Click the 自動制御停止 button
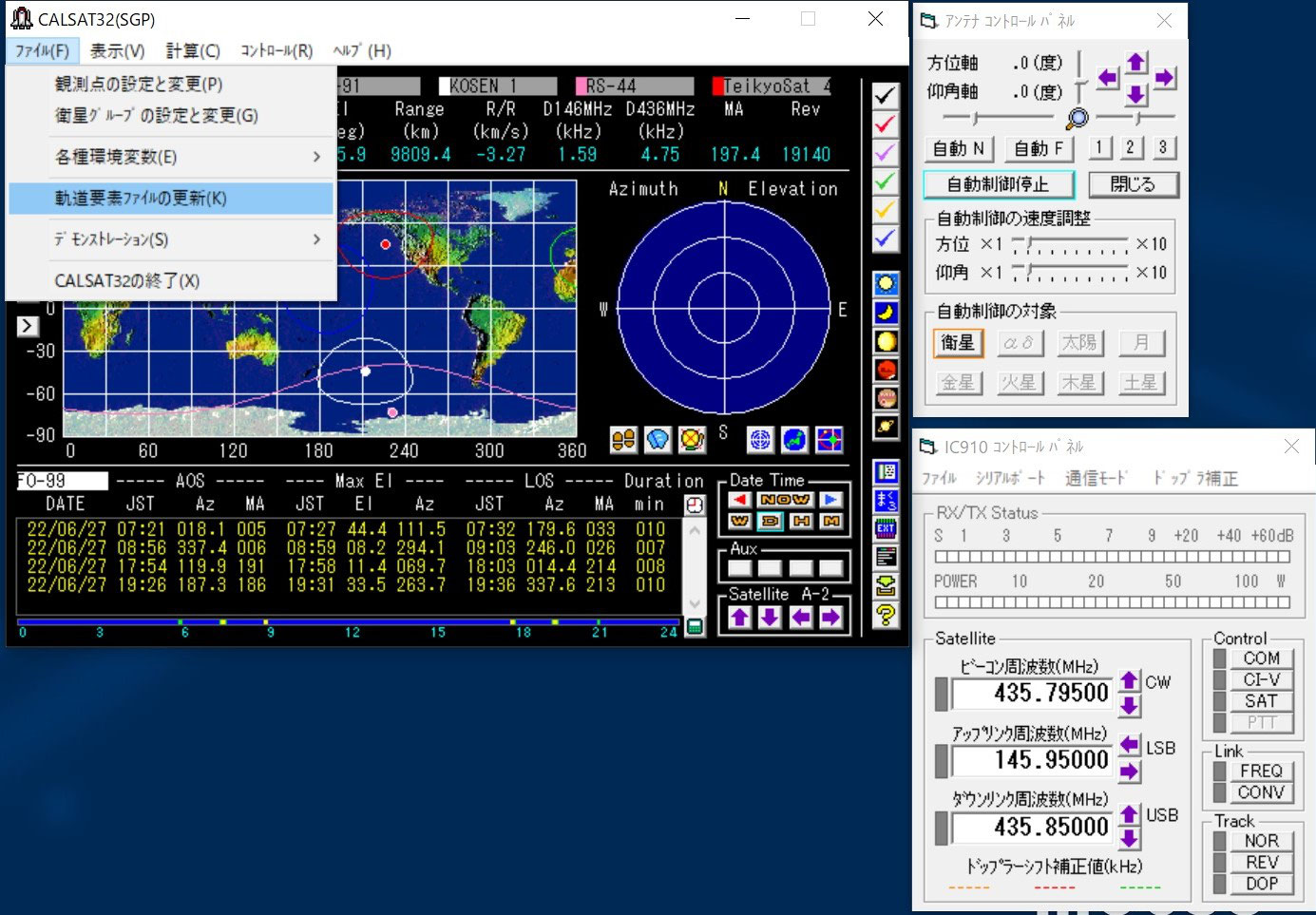This screenshot has height=915, width=1316. (x=998, y=184)
